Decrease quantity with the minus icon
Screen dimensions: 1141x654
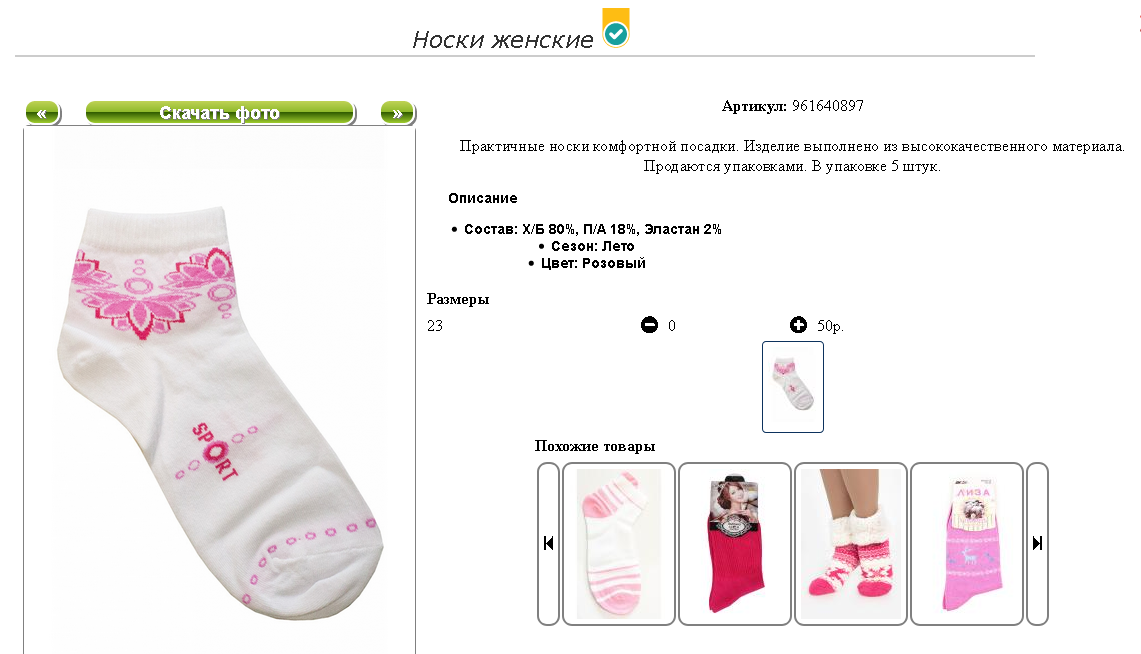tap(649, 325)
